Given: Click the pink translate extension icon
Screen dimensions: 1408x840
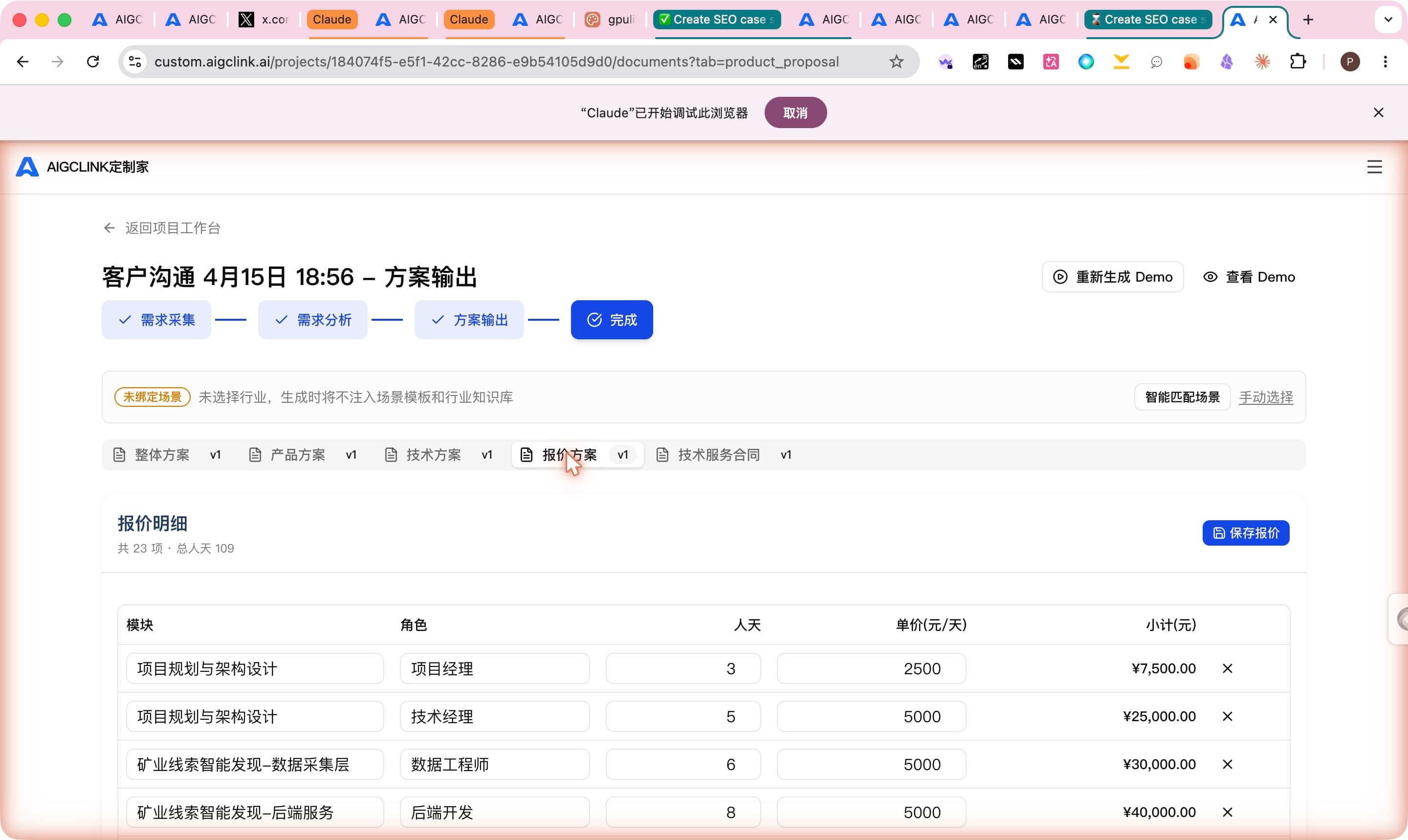Looking at the screenshot, I should coord(1051,62).
